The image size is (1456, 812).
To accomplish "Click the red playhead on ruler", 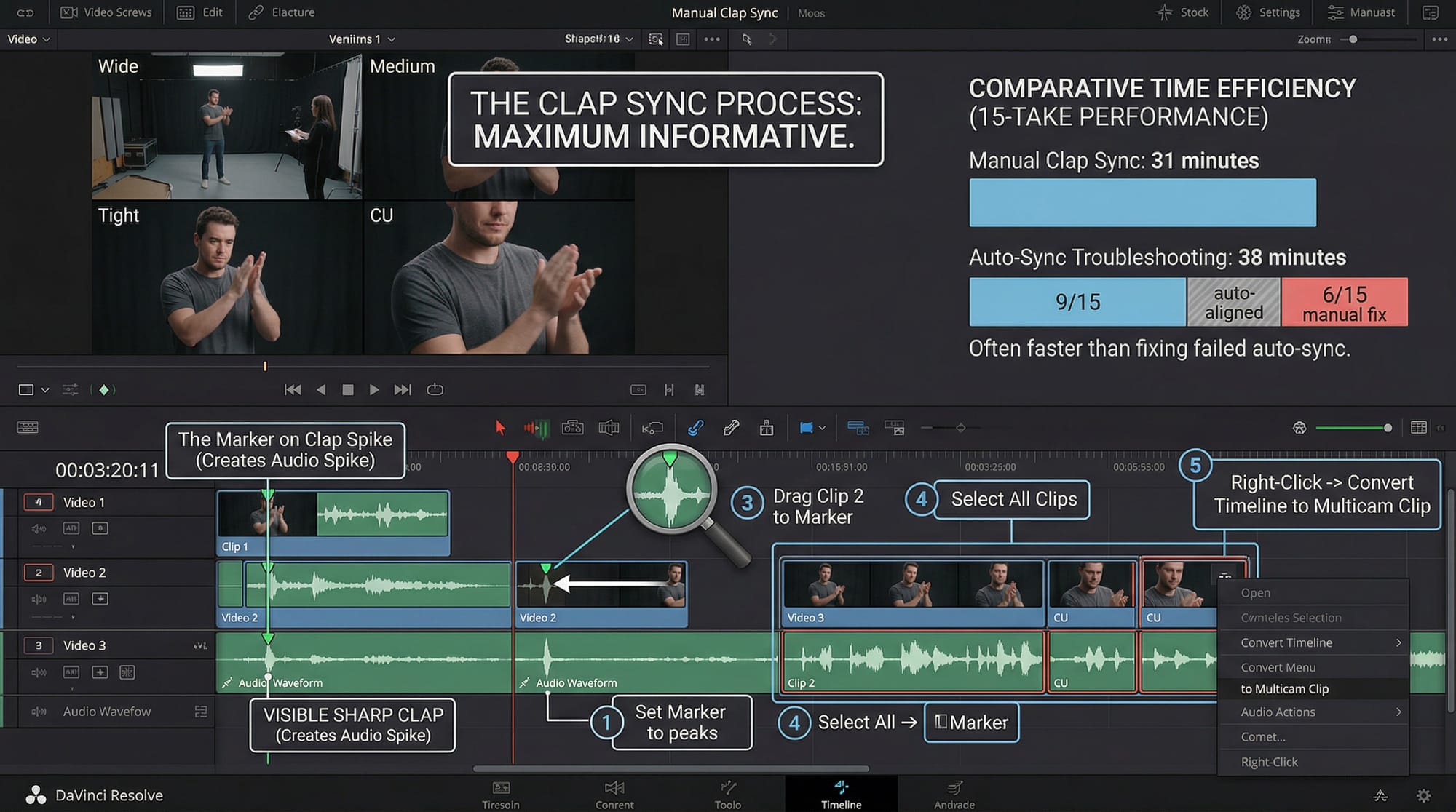I will coord(513,457).
